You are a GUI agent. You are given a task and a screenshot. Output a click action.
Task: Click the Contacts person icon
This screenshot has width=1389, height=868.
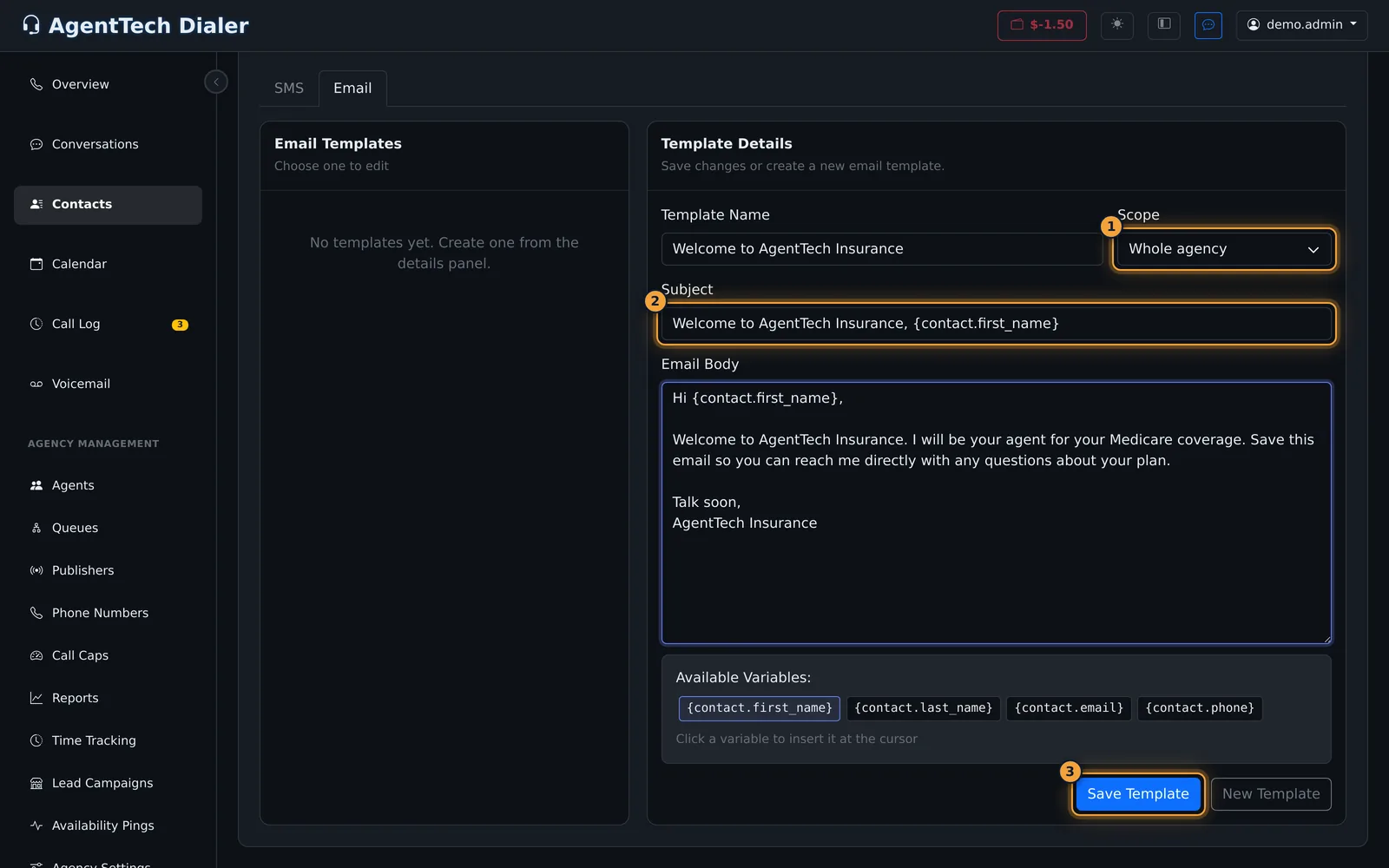click(36, 204)
